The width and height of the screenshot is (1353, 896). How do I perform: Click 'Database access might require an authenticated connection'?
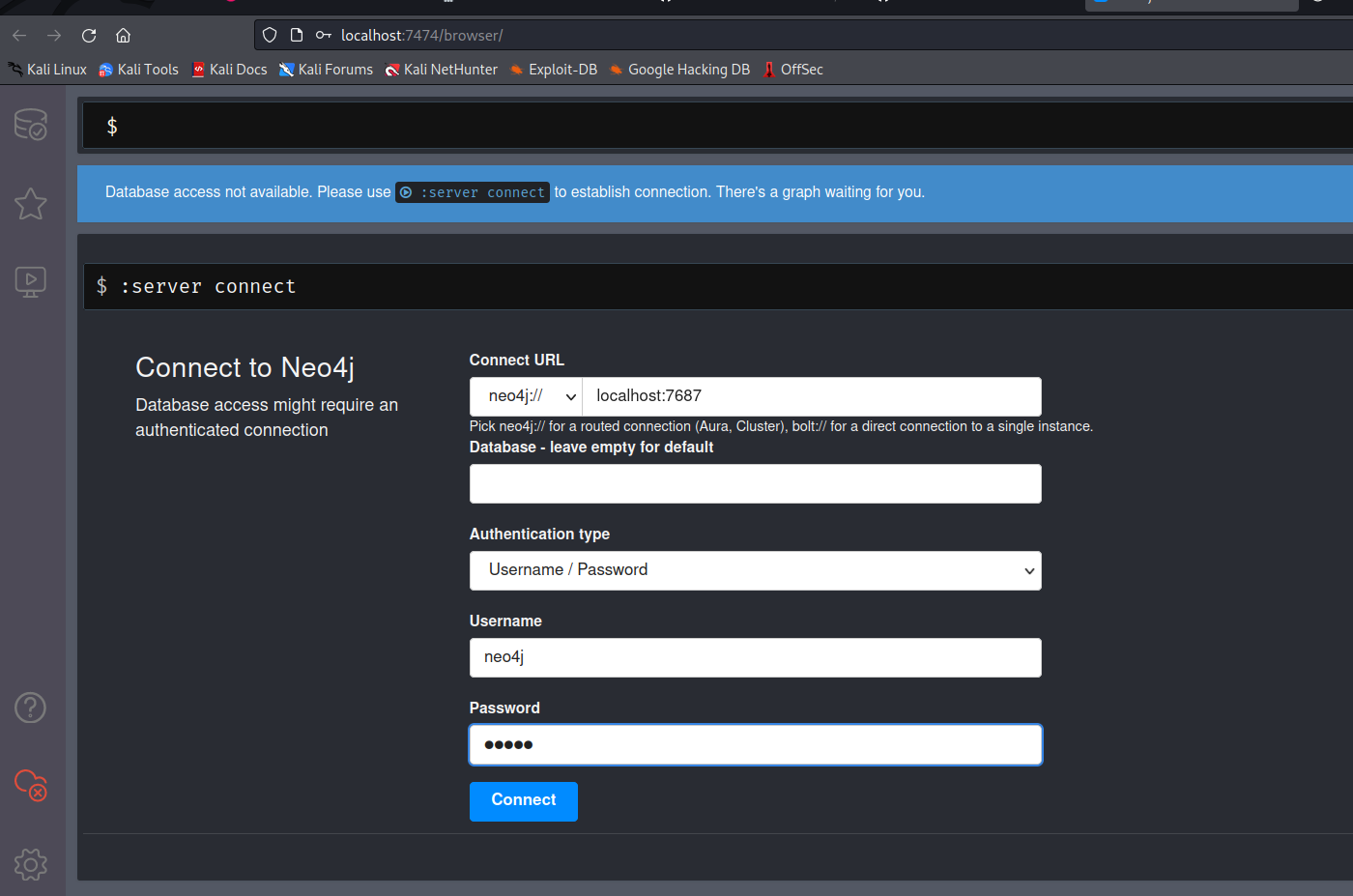pos(267,418)
